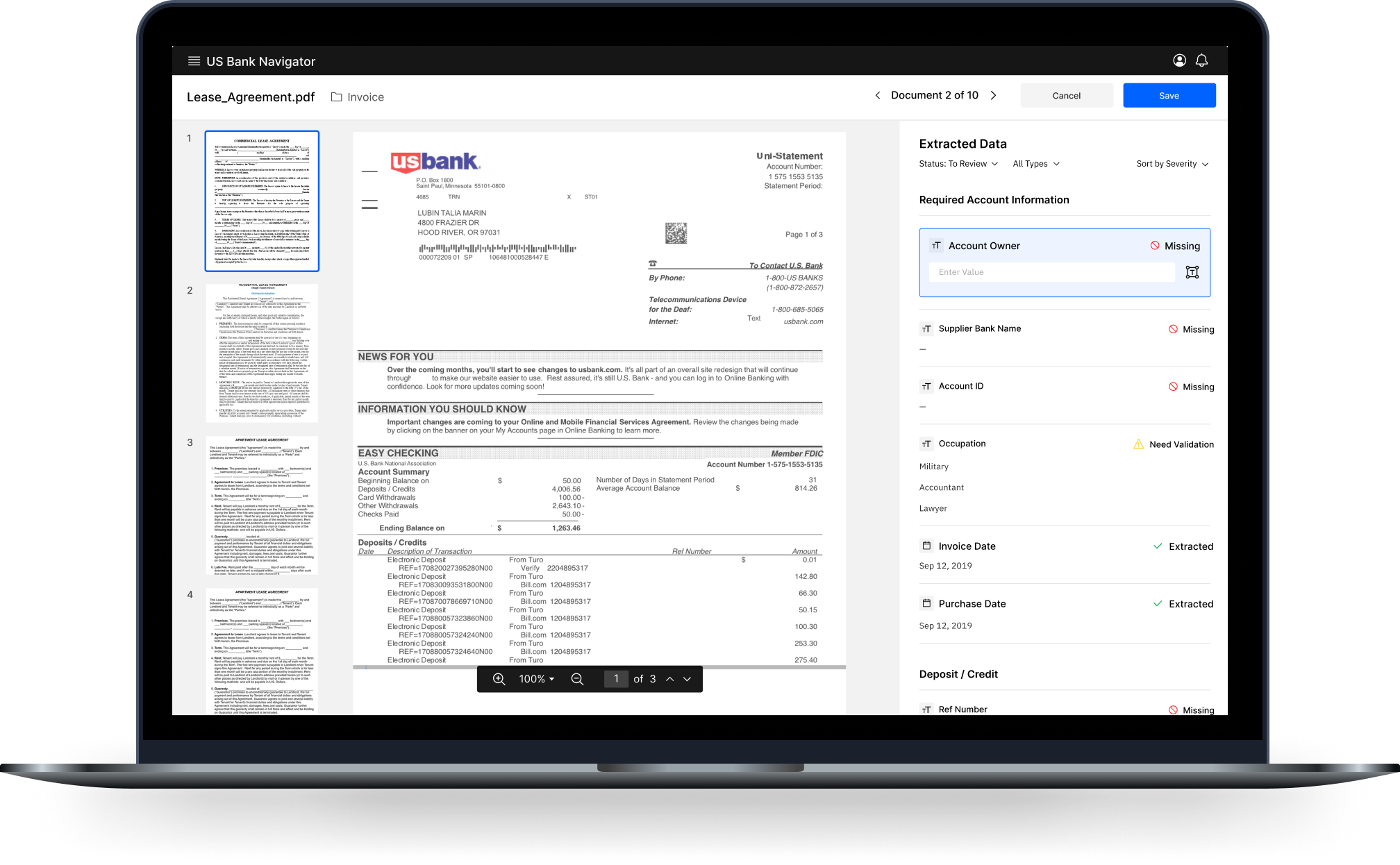Screen dimensions: 1400x865
Task: Select the Lawyer occupation value
Action: [x=933, y=508]
